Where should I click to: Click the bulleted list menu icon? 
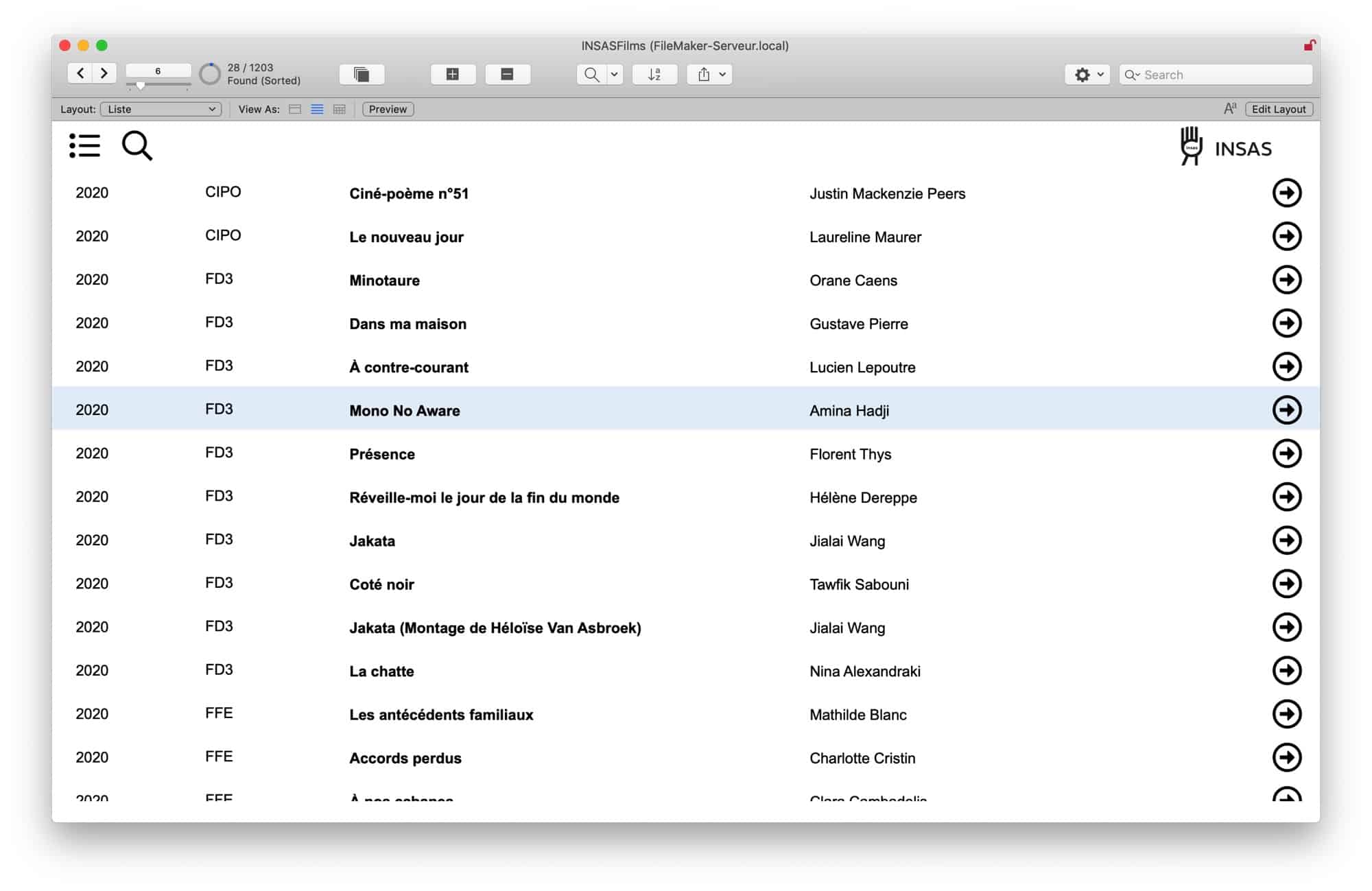pyautogui.click(x=85, y=146)
